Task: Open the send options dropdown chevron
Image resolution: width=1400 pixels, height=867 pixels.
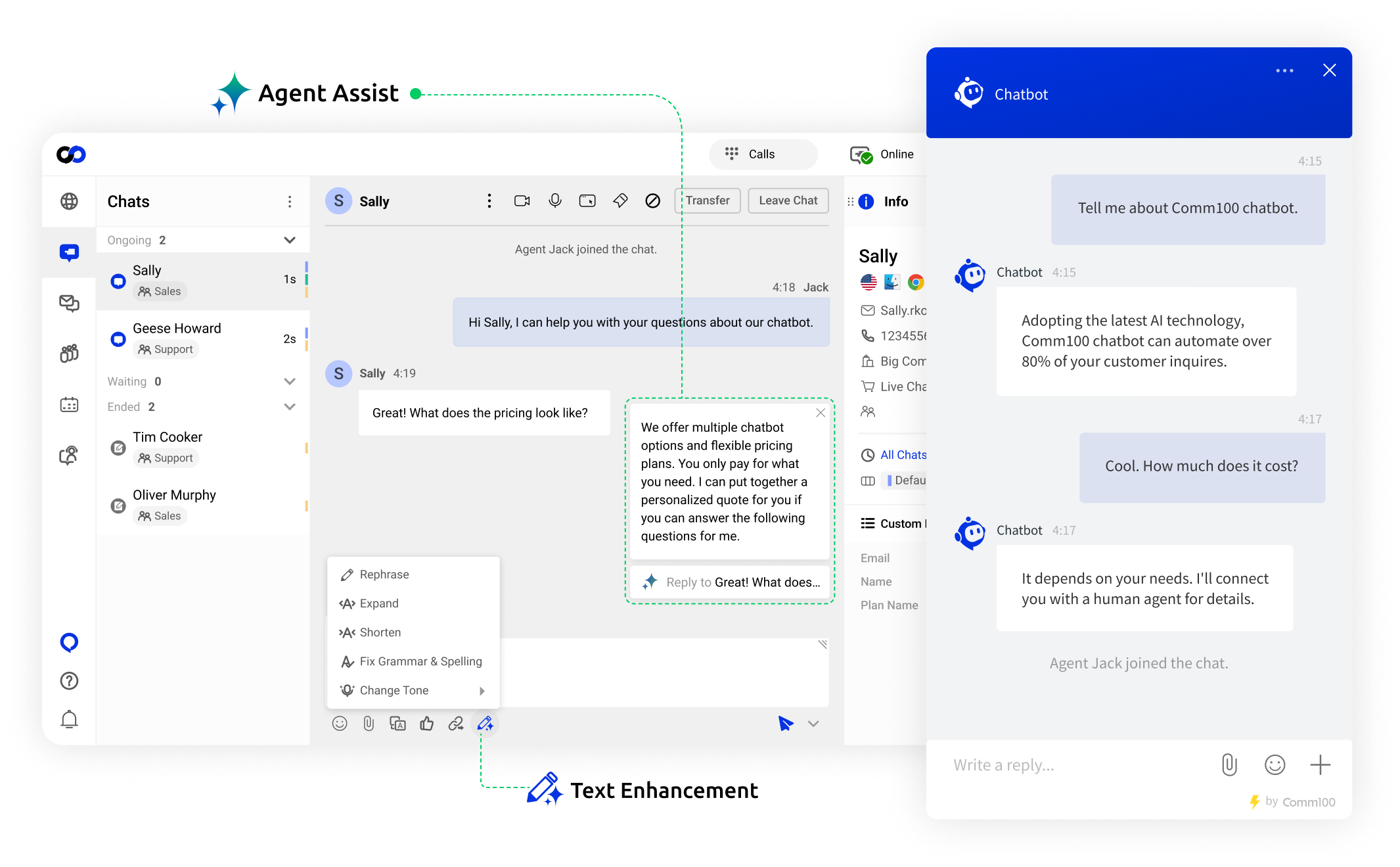Action: pos(813,724)
